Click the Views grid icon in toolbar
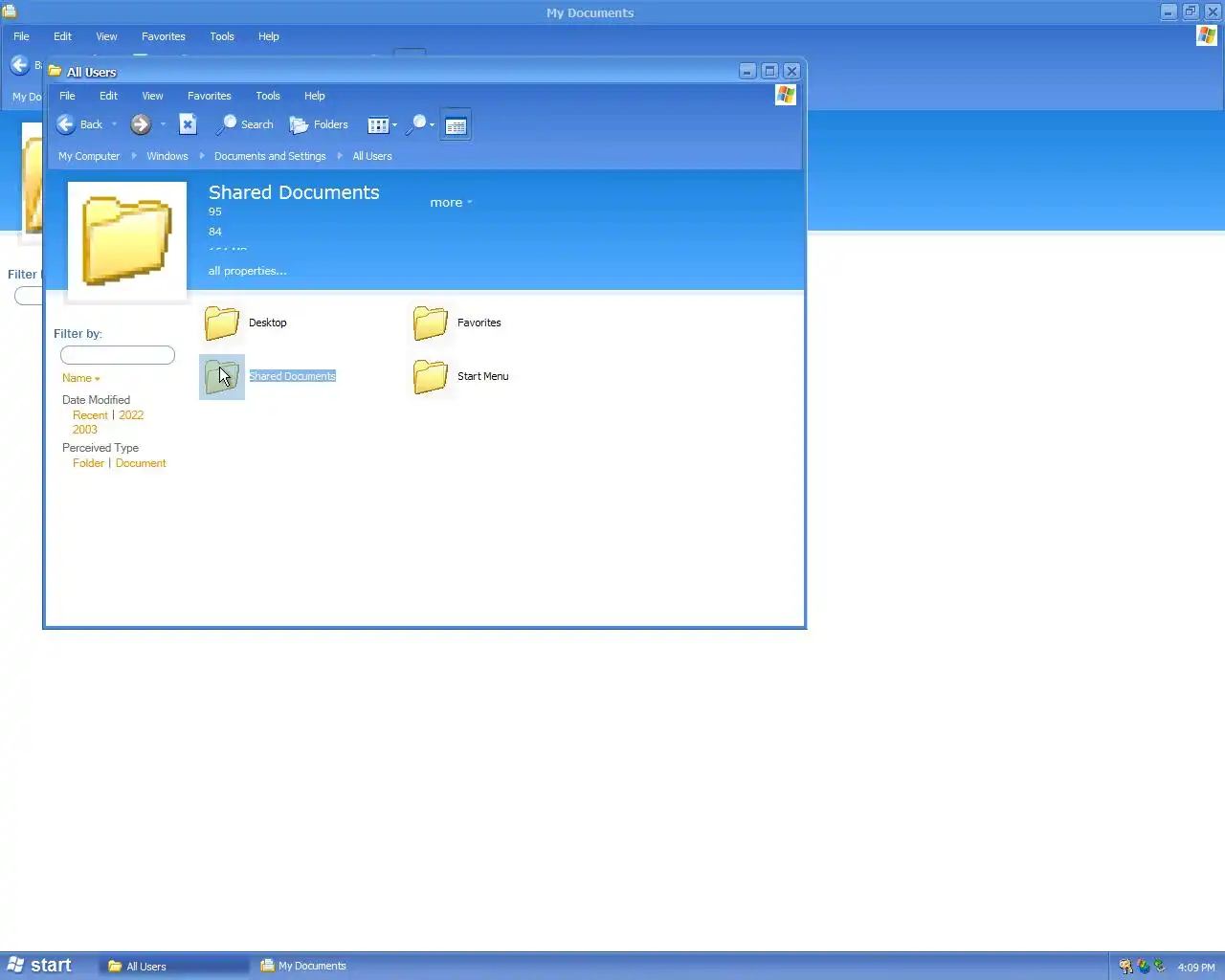 pos(378,125)
